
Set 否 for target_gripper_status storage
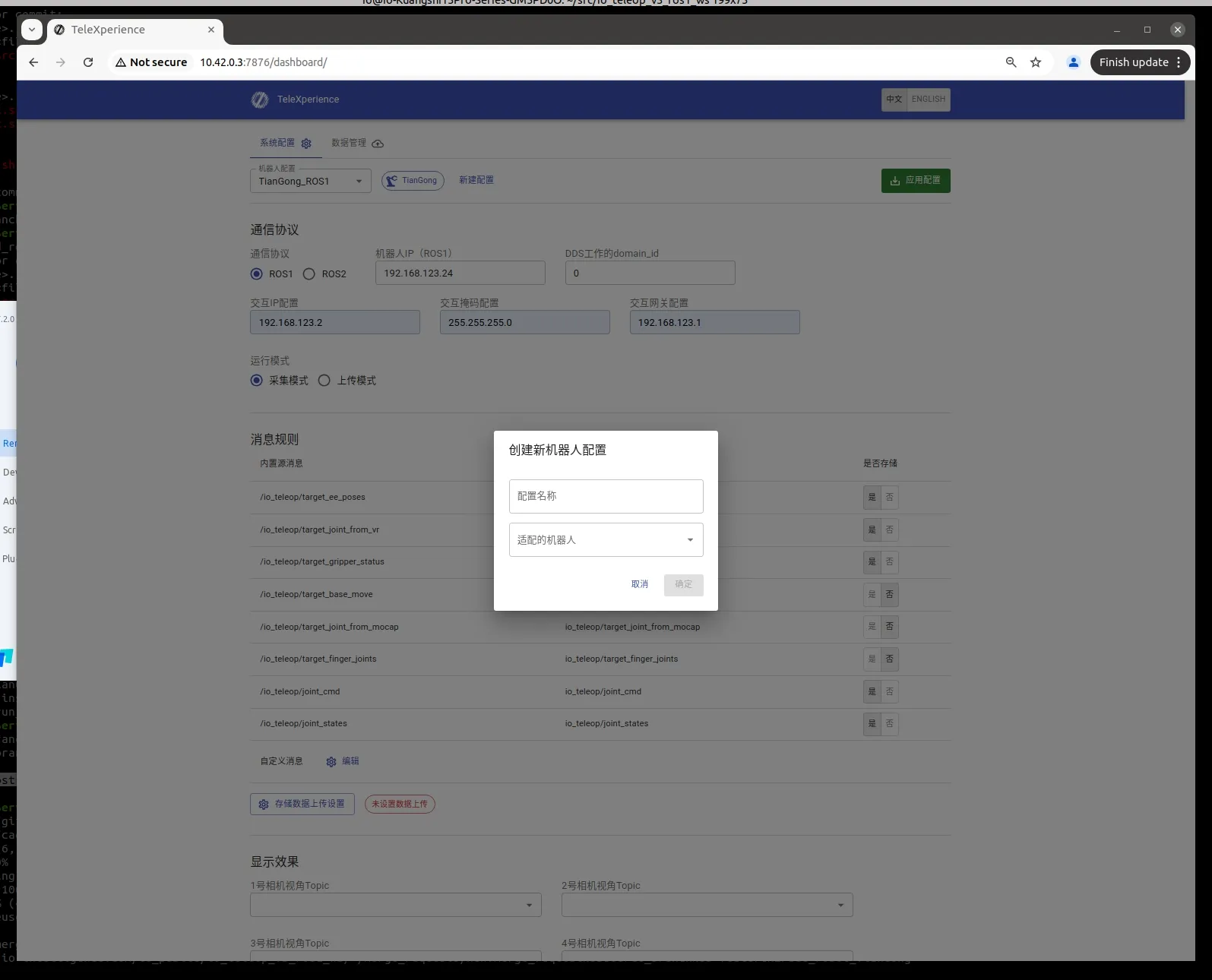[x=890, y=562]
